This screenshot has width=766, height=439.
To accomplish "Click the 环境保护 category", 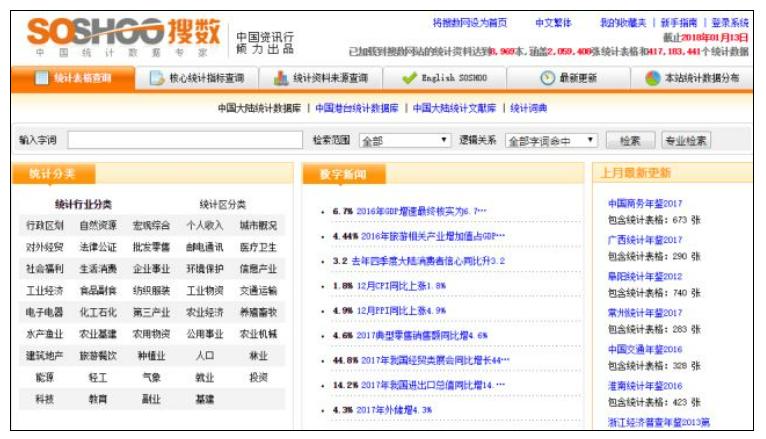I will tap(205, 269).
